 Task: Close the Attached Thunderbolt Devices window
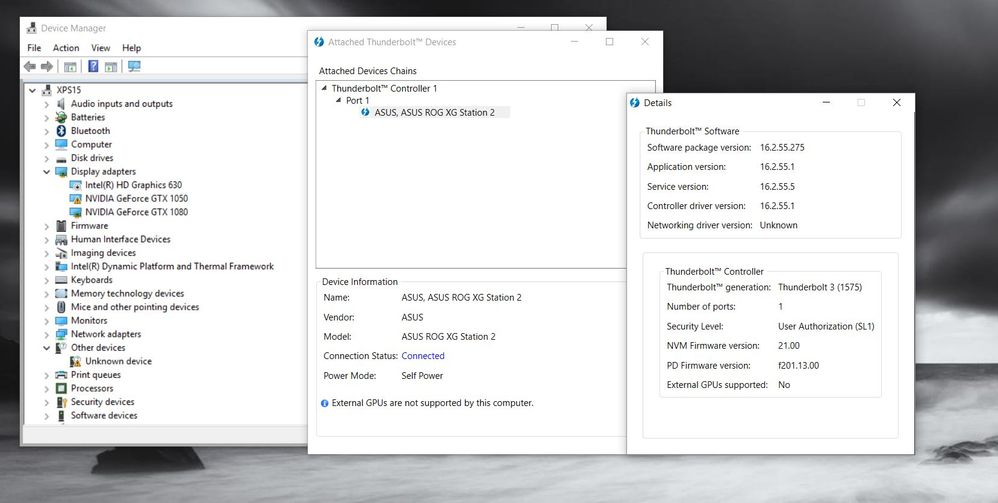coord(645,42)
